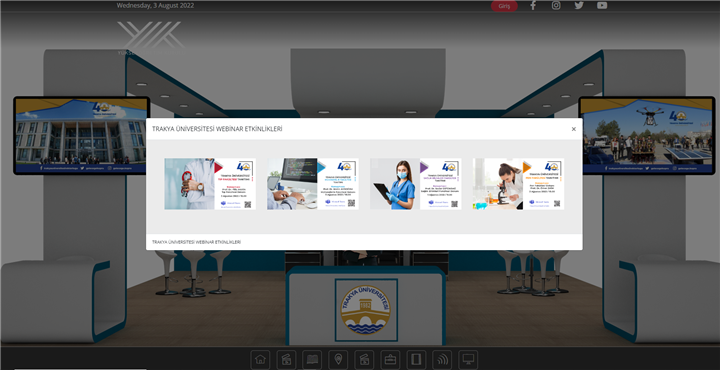Viewport: 720px width, 370px height.
Task: Select the map location pin icon
Action: (x=338, y=359)
